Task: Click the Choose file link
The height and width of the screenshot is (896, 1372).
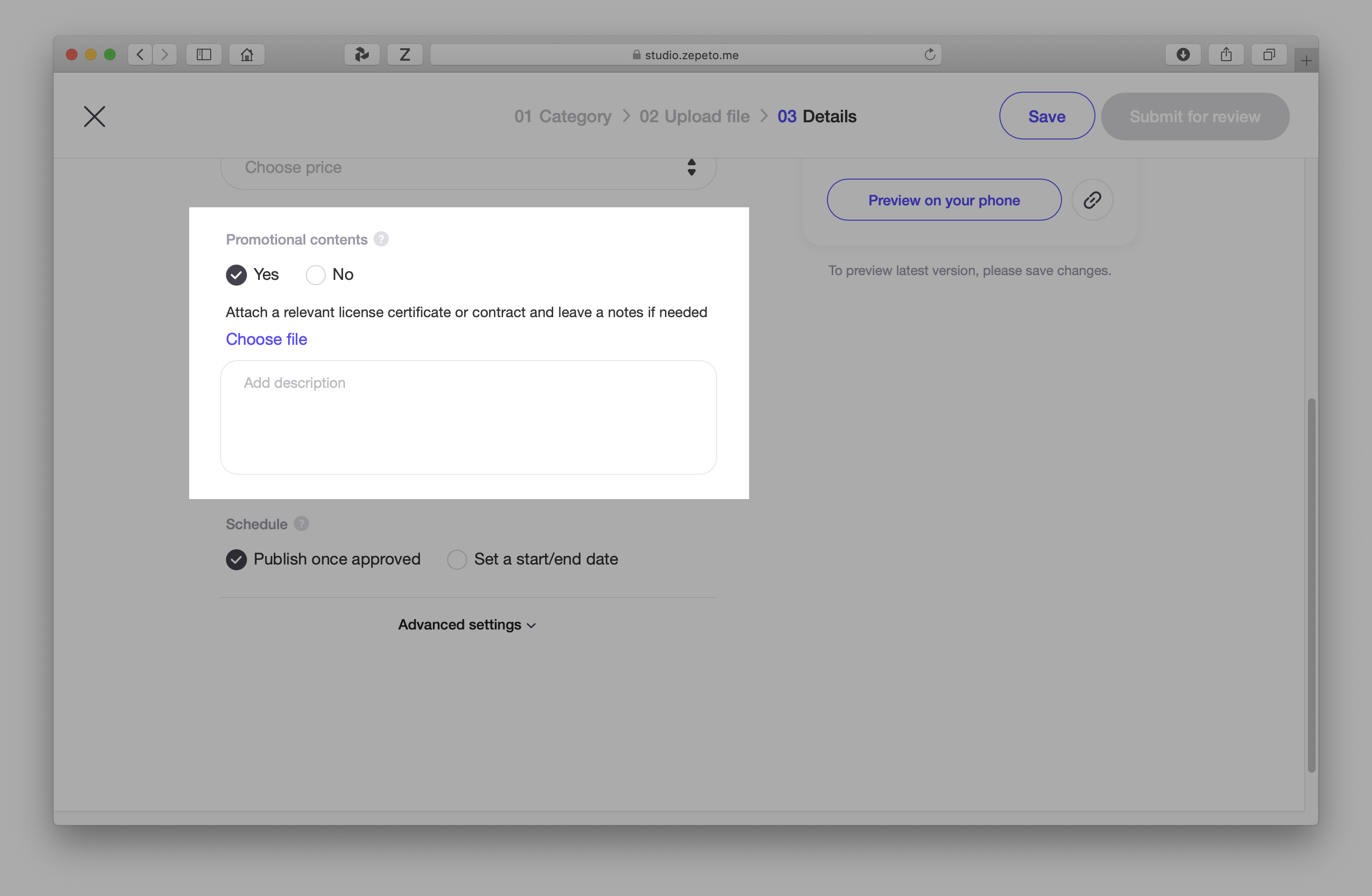Action: 267,340
